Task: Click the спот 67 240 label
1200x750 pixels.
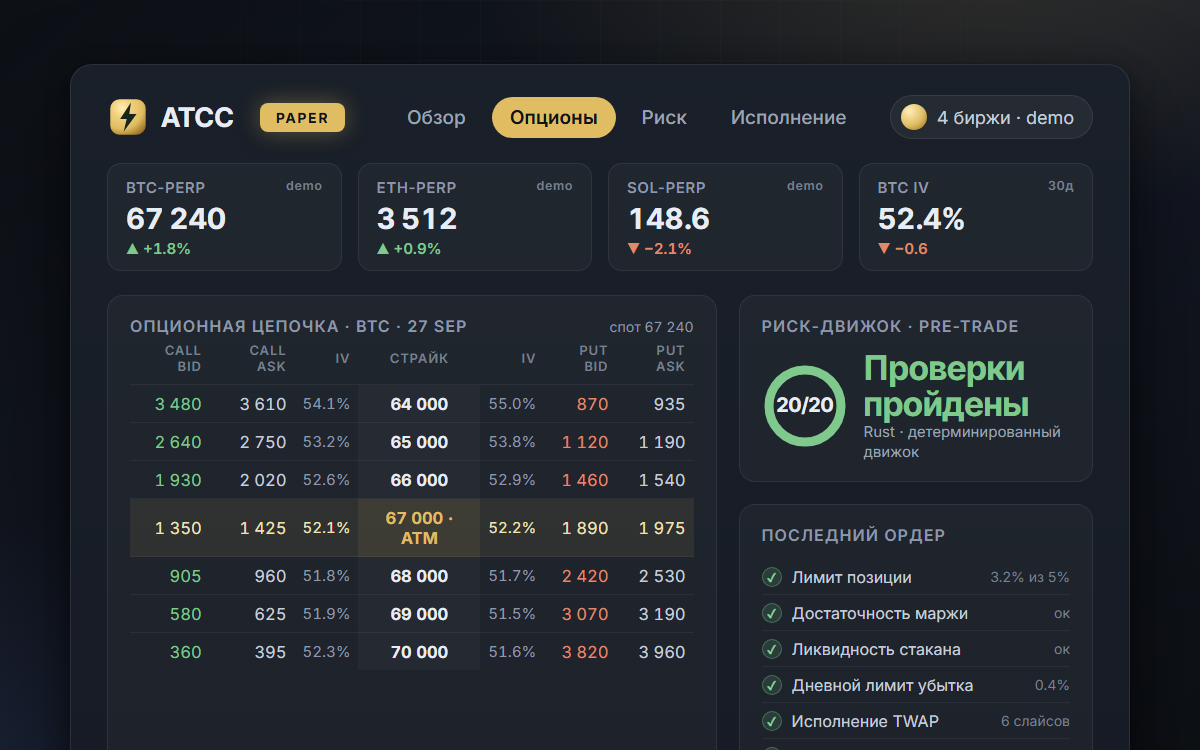Action: pos(651,328)
